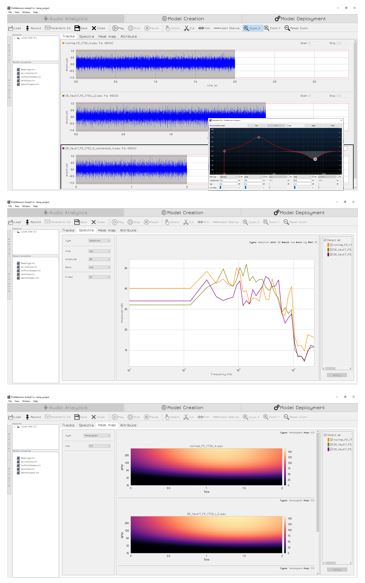Click the Cut scissors icon in the Tracks window

pos(187,28)
